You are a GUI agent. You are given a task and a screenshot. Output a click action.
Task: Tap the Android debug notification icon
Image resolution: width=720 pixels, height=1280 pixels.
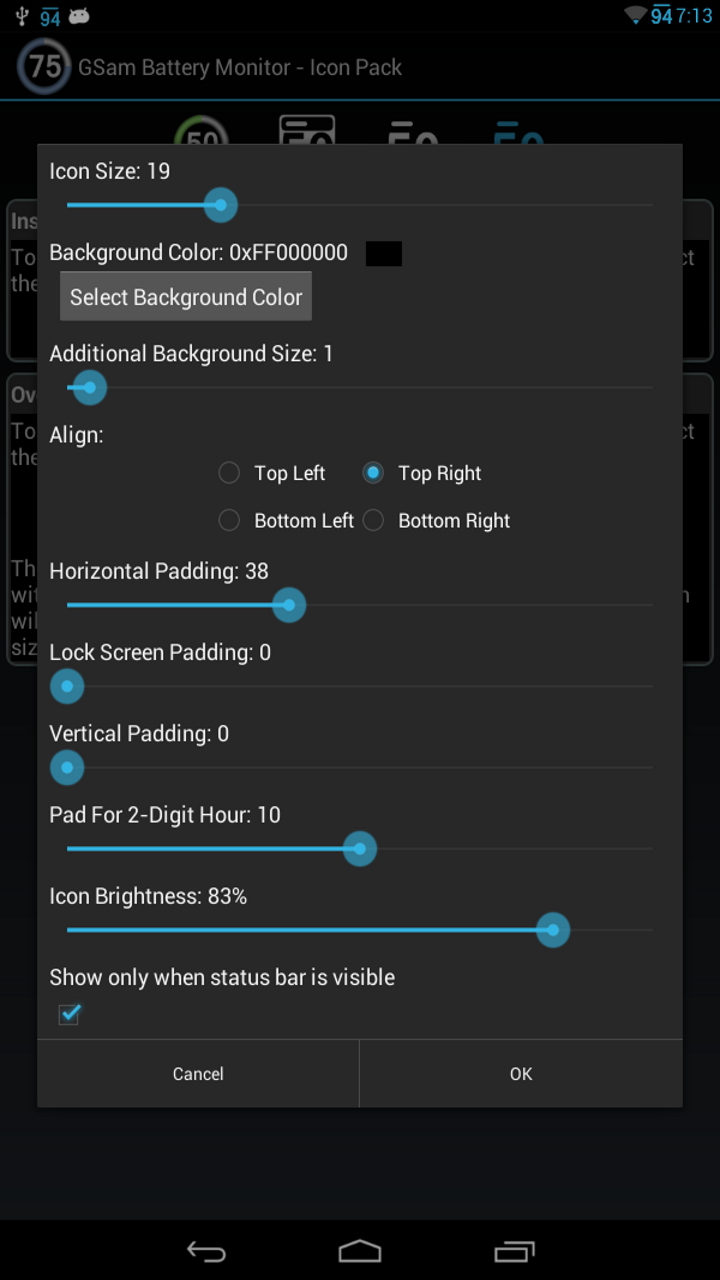(79, 17)
